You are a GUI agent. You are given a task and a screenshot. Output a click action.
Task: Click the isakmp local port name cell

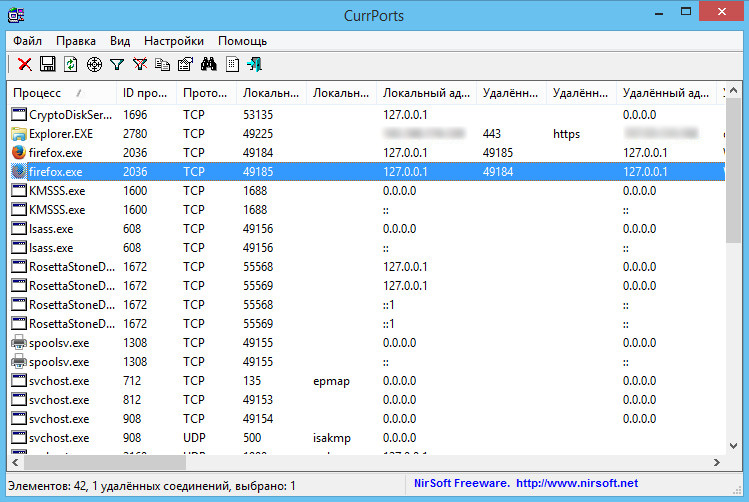click(x=332, y=438)
